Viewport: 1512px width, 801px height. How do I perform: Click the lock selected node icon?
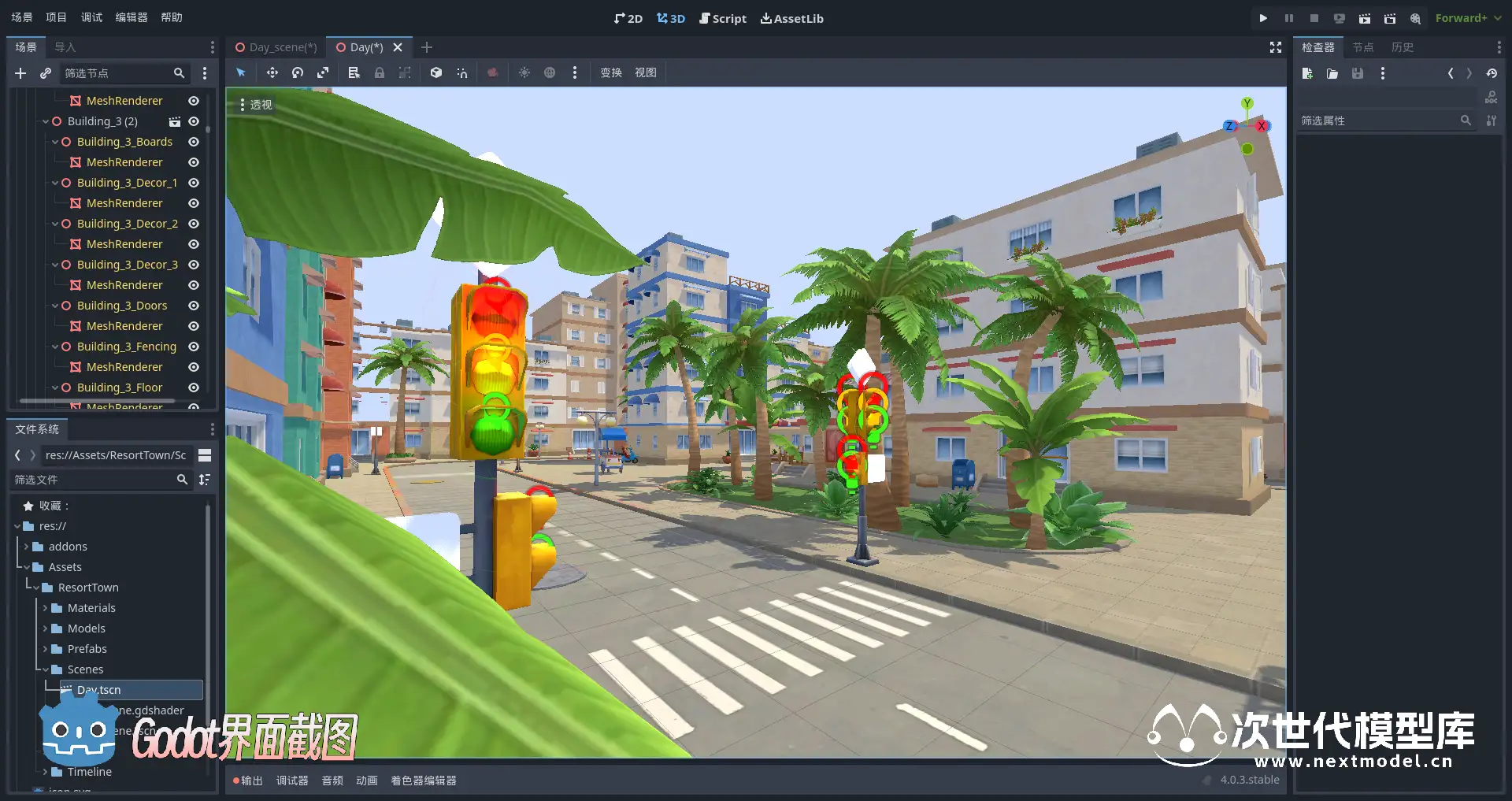[380, 72]
